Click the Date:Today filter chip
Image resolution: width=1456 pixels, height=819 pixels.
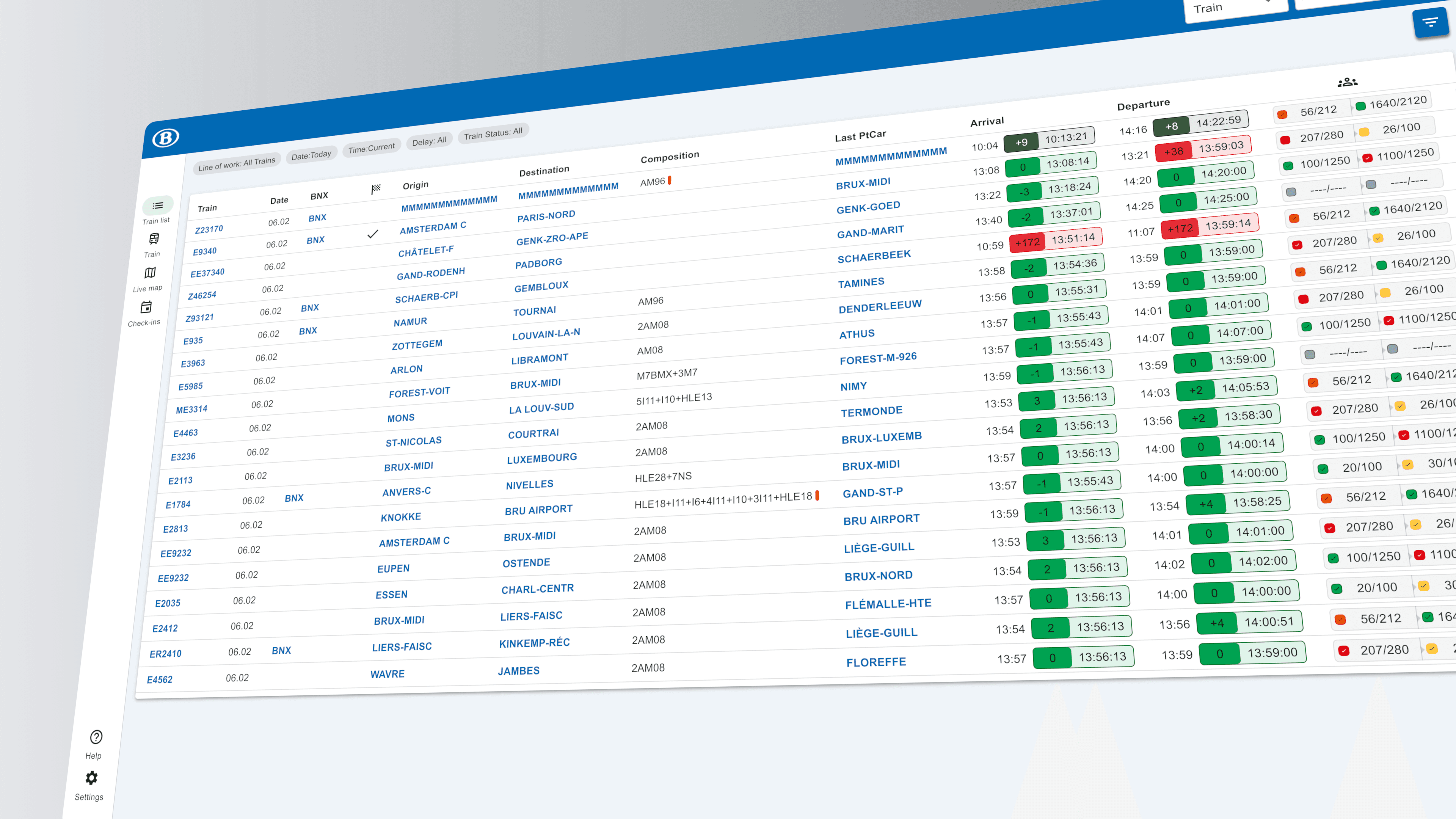pos(311,155)
